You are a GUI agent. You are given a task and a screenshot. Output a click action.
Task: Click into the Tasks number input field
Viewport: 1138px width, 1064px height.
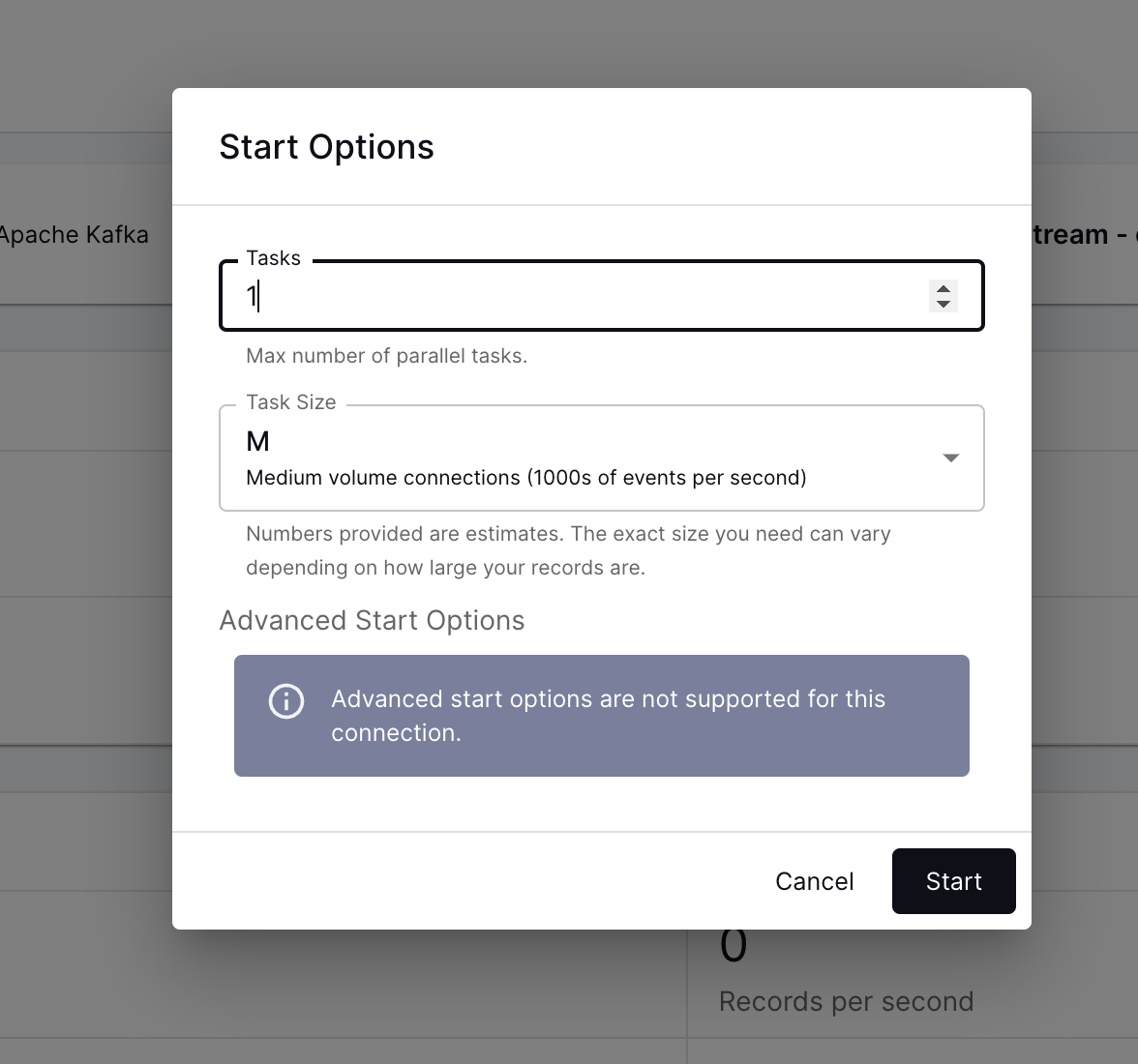pos(581,296)
